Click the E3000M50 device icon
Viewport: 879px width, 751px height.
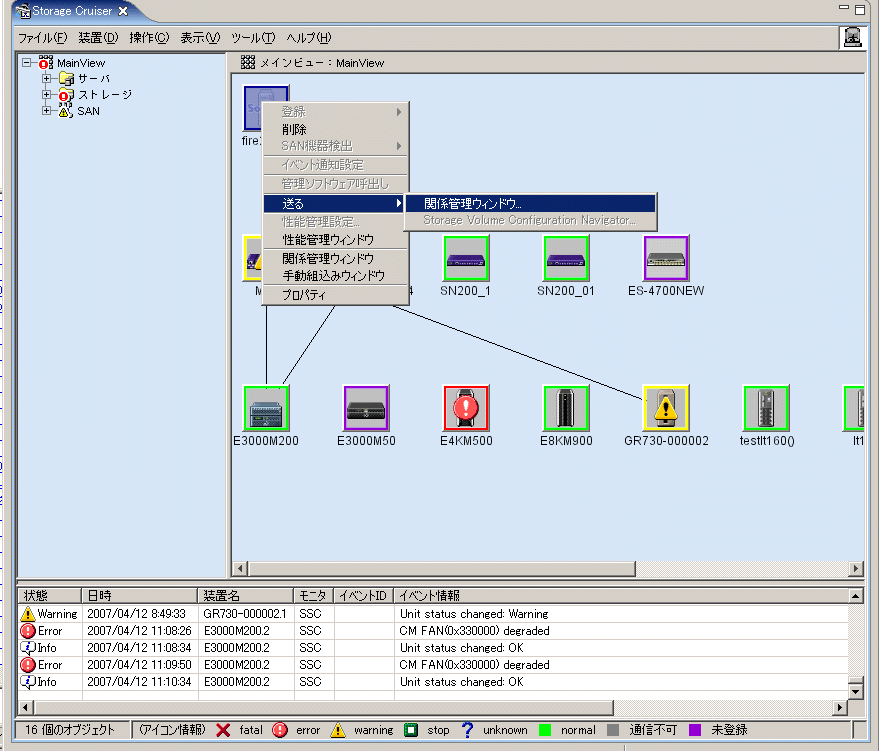[366, 408]
